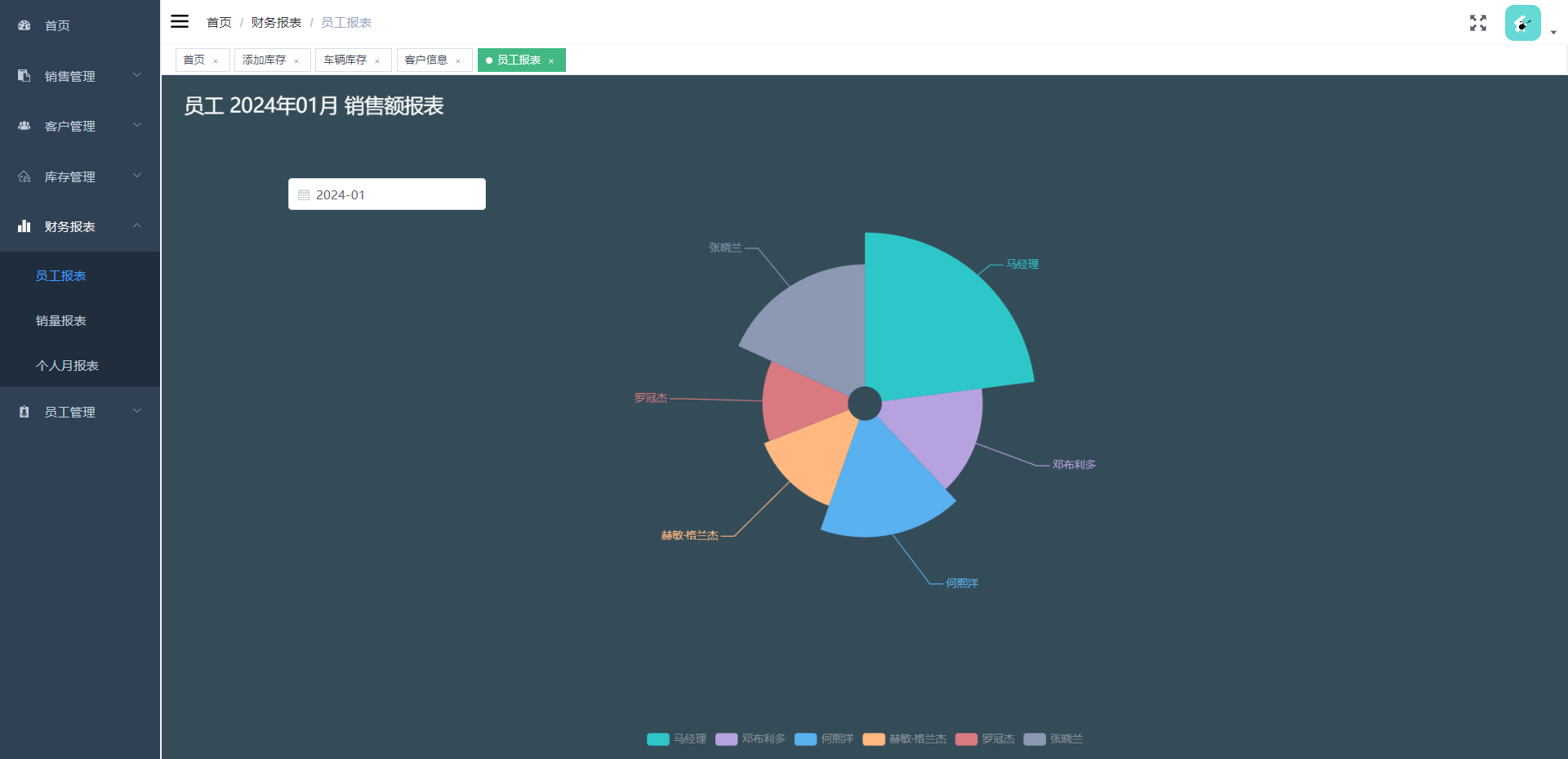Click the fullscreen expand icon

point(1478,23)
